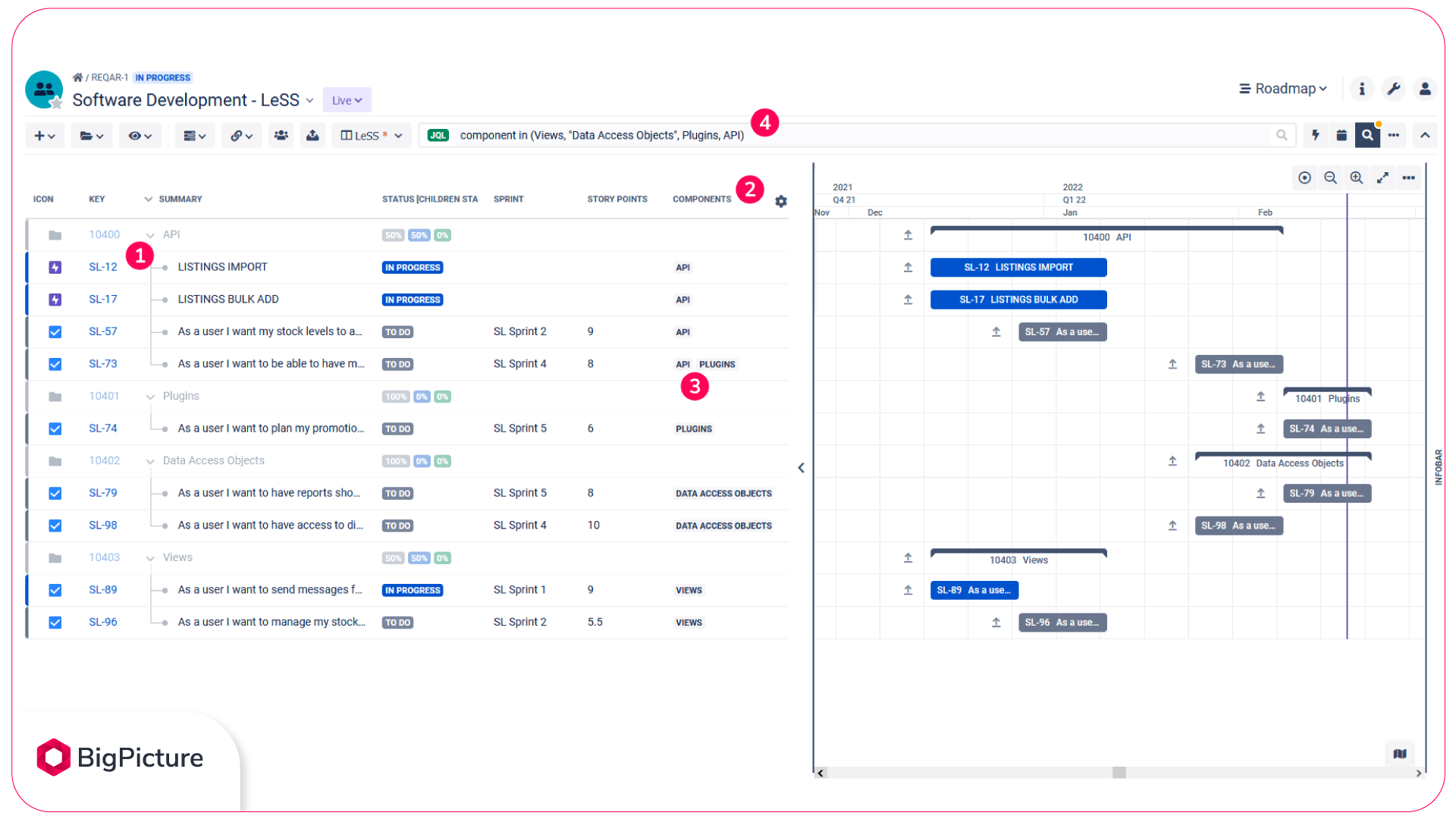Open SL-98 issue link
Viewport: 1456px width, 819px height.
click(x=103, y=526)
